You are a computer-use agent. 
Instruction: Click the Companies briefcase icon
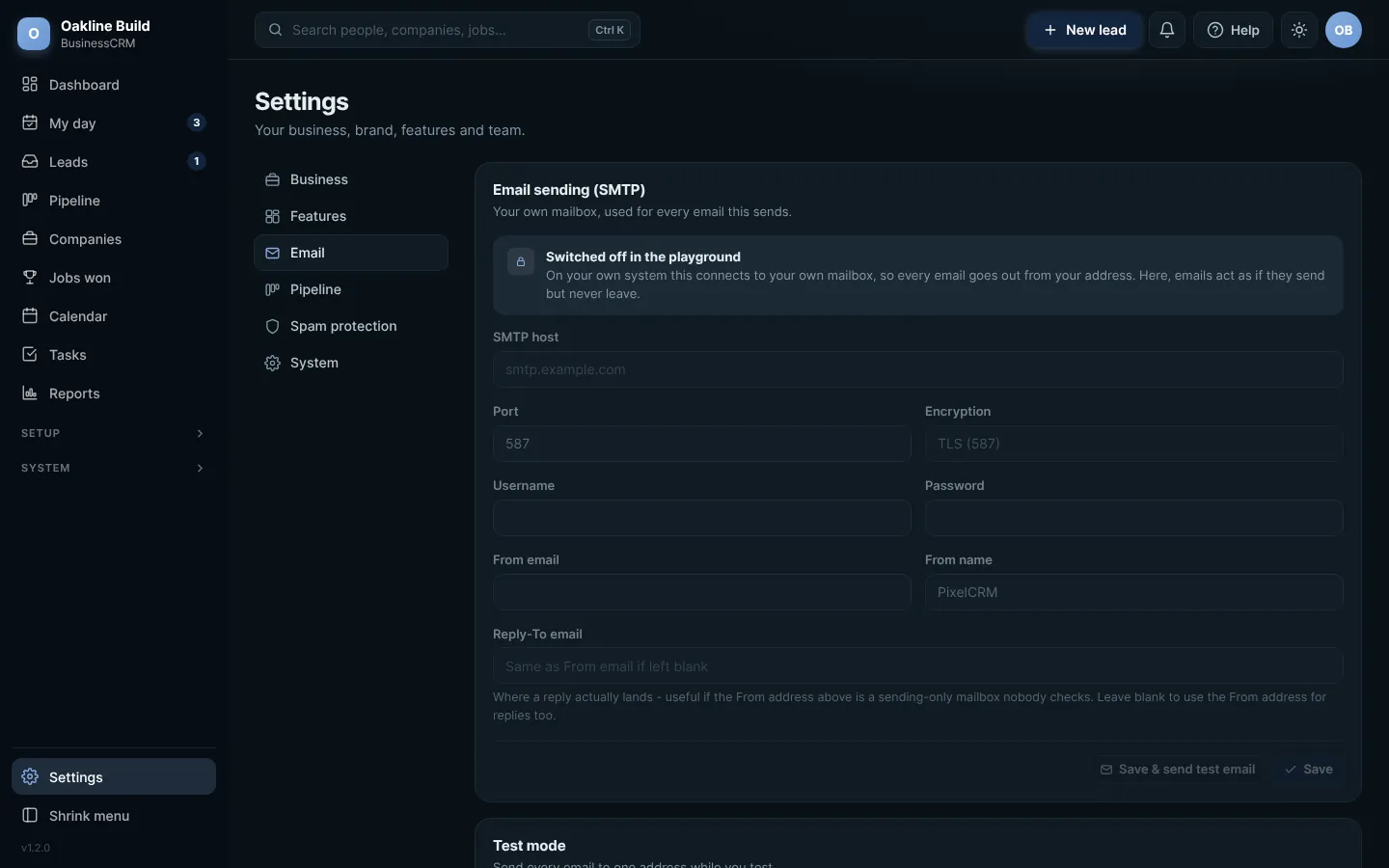coord(30,239)
